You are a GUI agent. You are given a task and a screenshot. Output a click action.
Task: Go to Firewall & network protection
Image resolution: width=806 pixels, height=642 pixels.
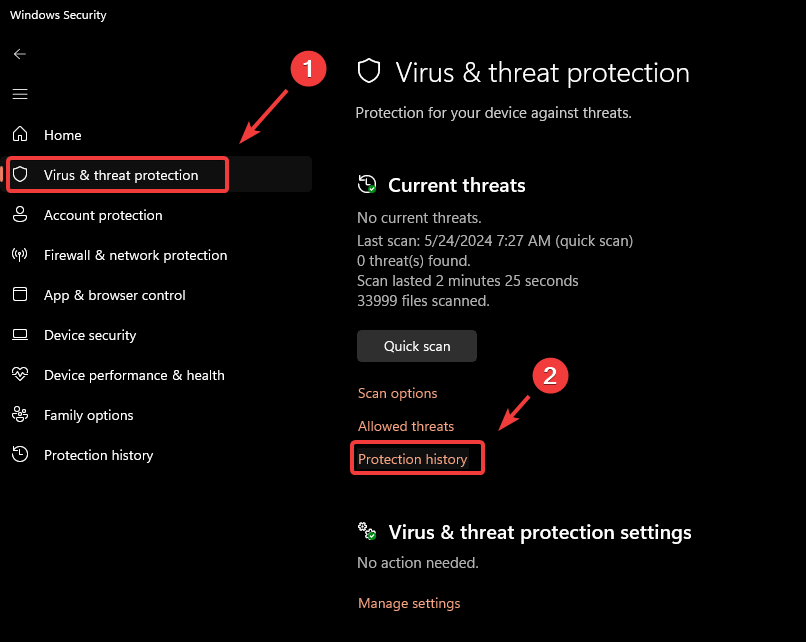click(x=135, y=255)
